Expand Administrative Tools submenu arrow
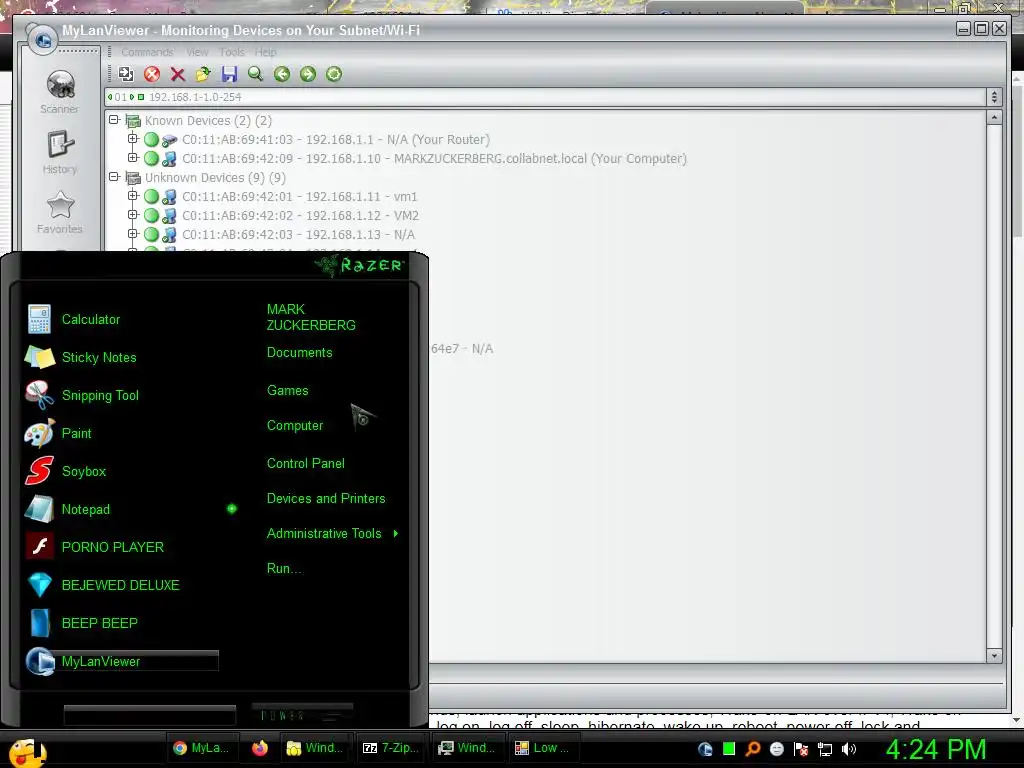This screenshot has width=1024, height=768. (x=396, y=534)
